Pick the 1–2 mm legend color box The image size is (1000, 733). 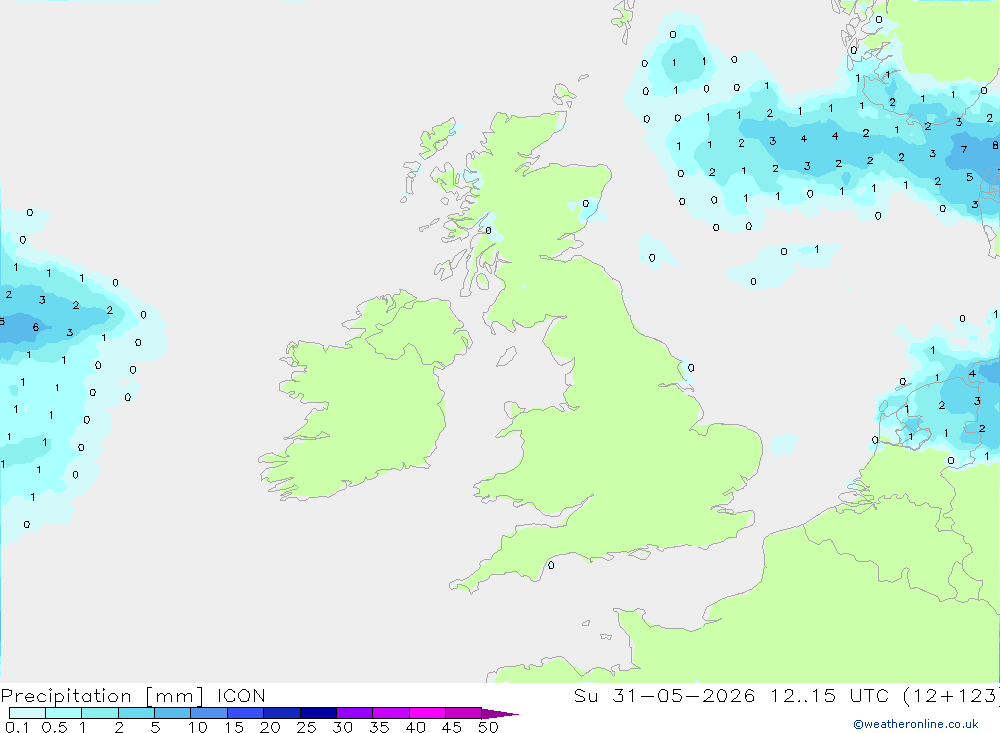point(100,713)
